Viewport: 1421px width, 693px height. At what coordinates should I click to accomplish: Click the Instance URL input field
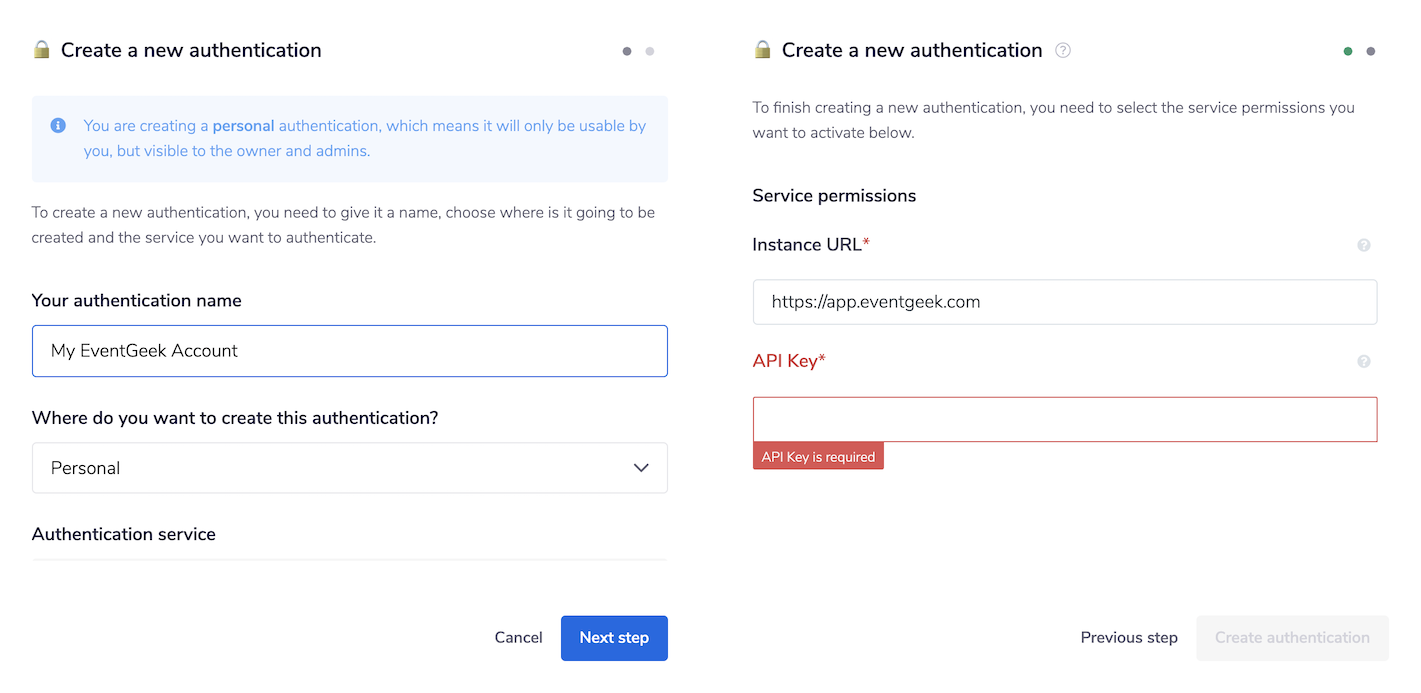pyautogui.click(x=1064, y=301)
